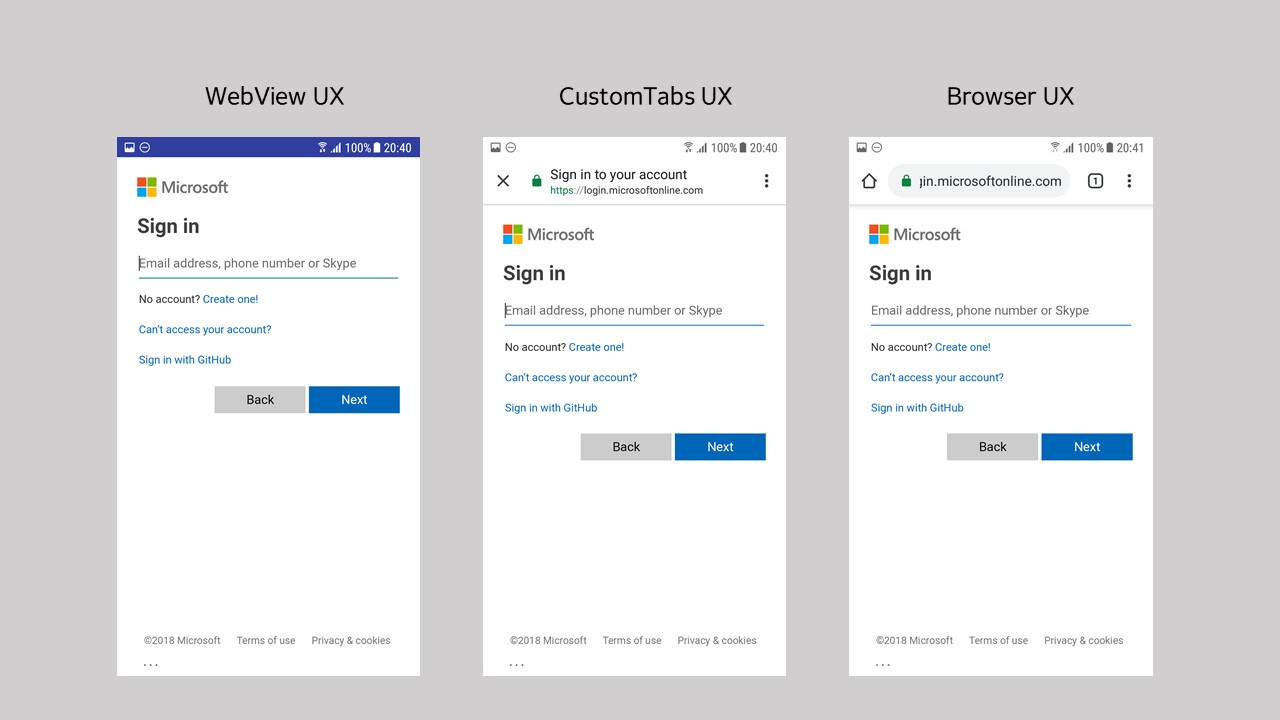Tap the CustomTabs do-not-disturb status icon
This screenshot has height=720, width=1280.
coord(511,148)
